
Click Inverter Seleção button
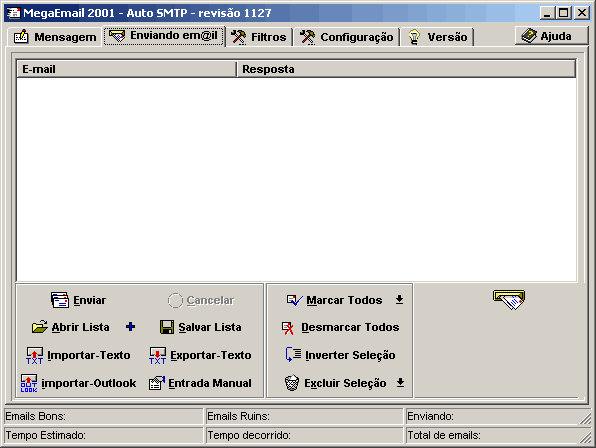tap(341, 355)
